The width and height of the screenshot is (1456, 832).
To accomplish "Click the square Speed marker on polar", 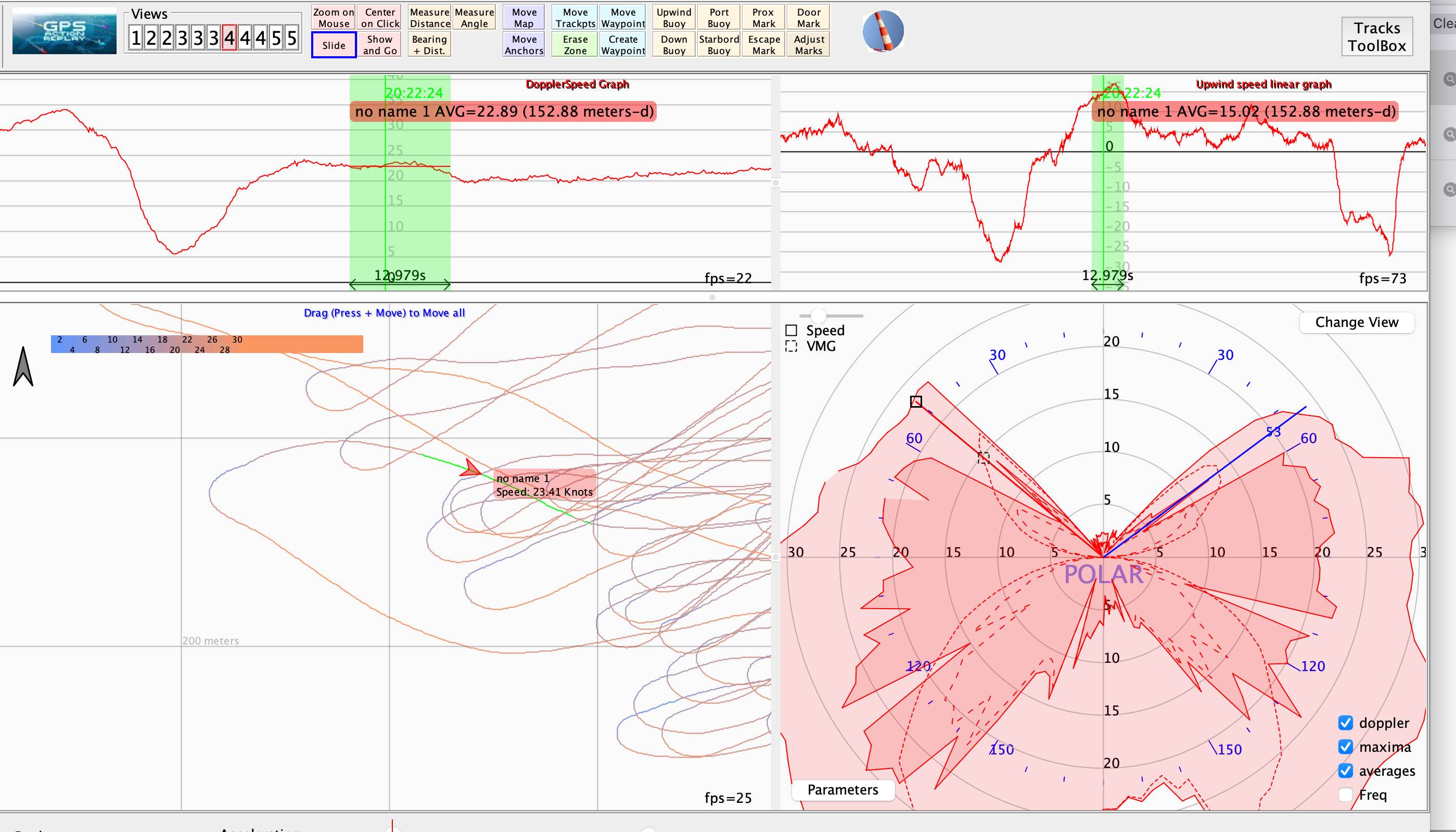I will coord(916,402).
